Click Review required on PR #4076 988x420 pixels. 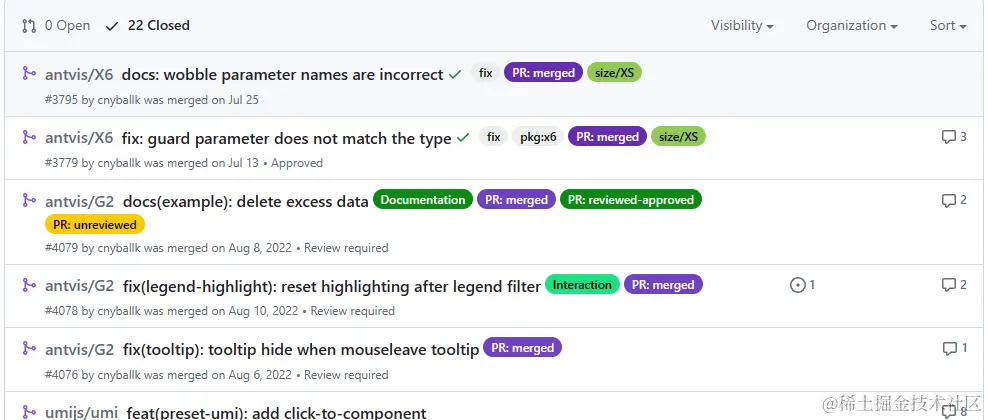click(x=346, y=375)
